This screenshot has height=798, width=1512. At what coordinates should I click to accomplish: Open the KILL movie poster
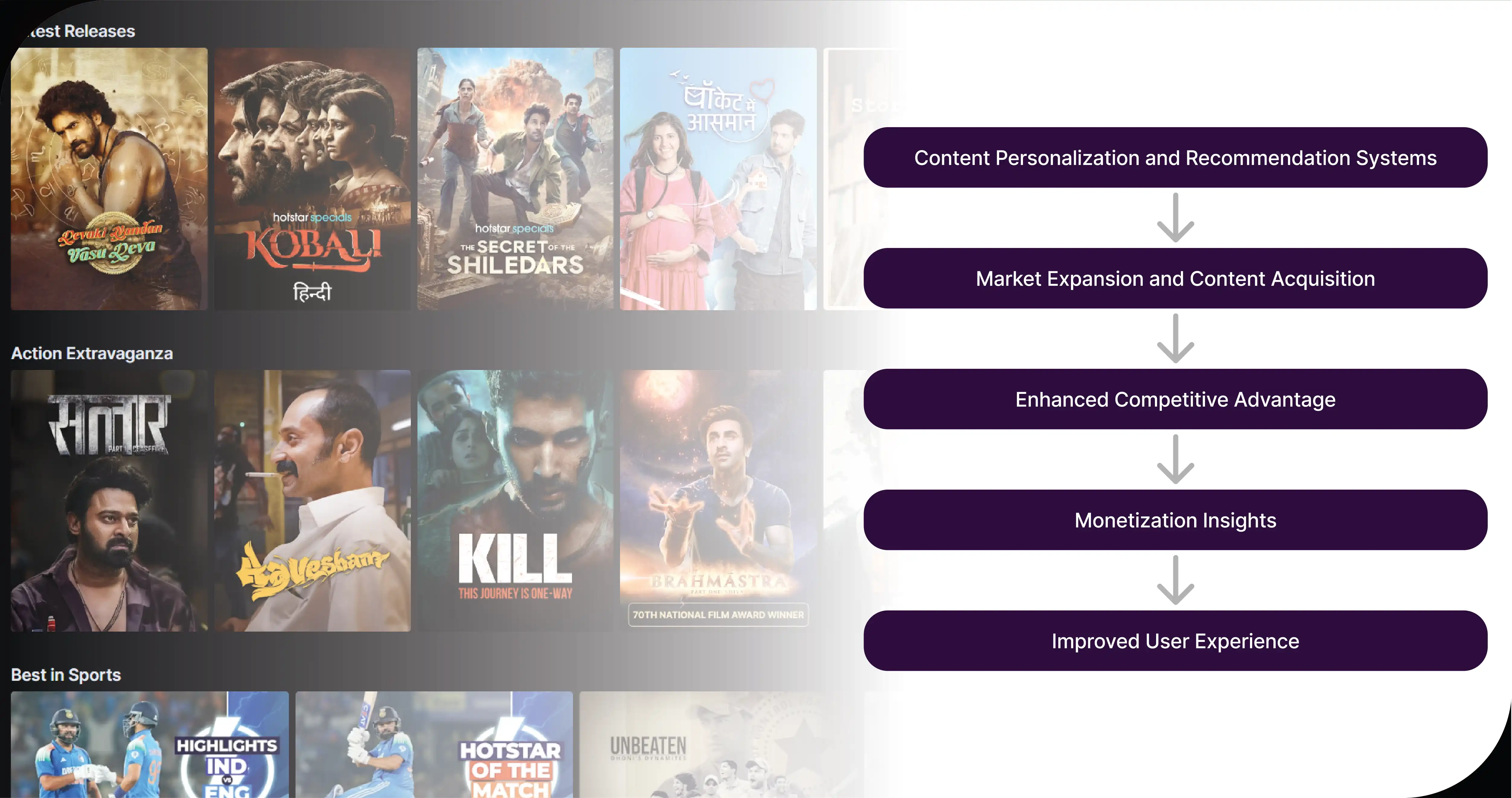[x=515, y=500]
